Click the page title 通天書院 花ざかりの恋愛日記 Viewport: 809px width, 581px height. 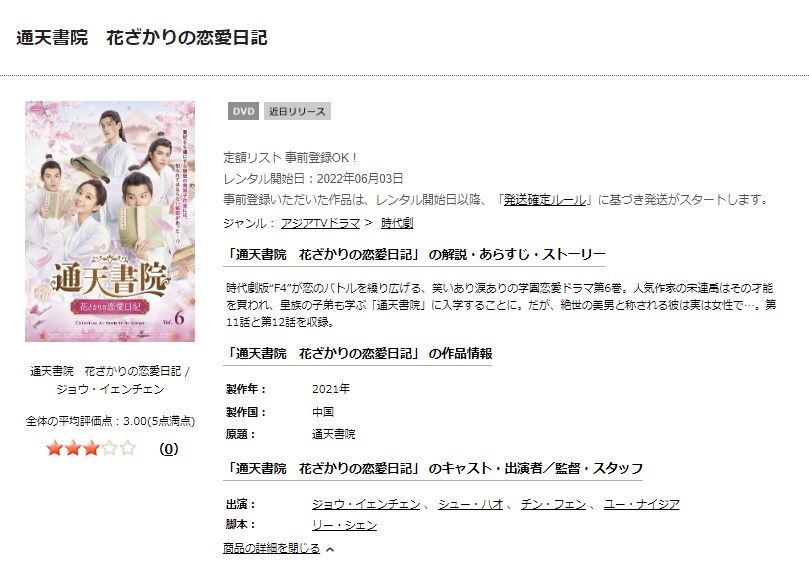tap(142, 38)
